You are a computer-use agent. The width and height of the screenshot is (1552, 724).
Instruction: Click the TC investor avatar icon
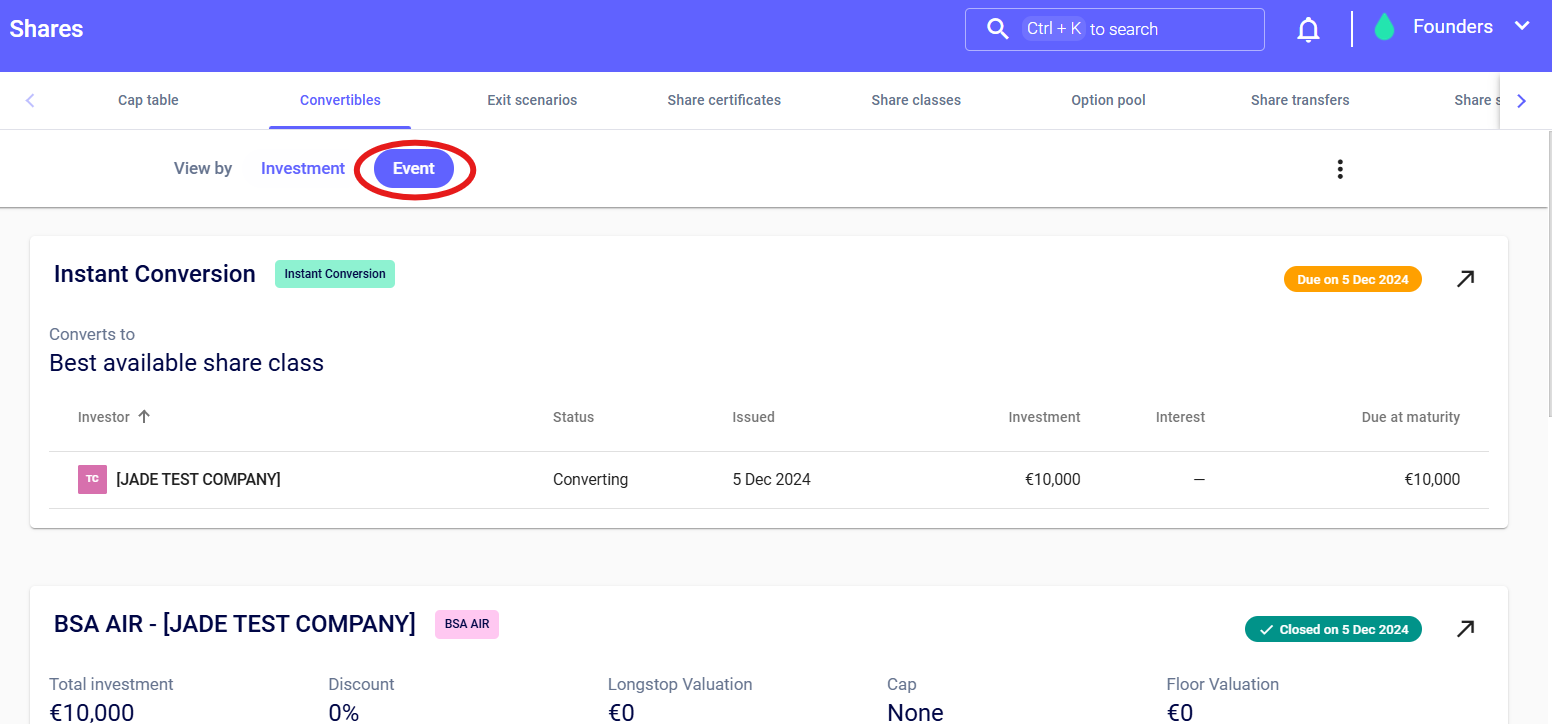[x=92, y=480]
